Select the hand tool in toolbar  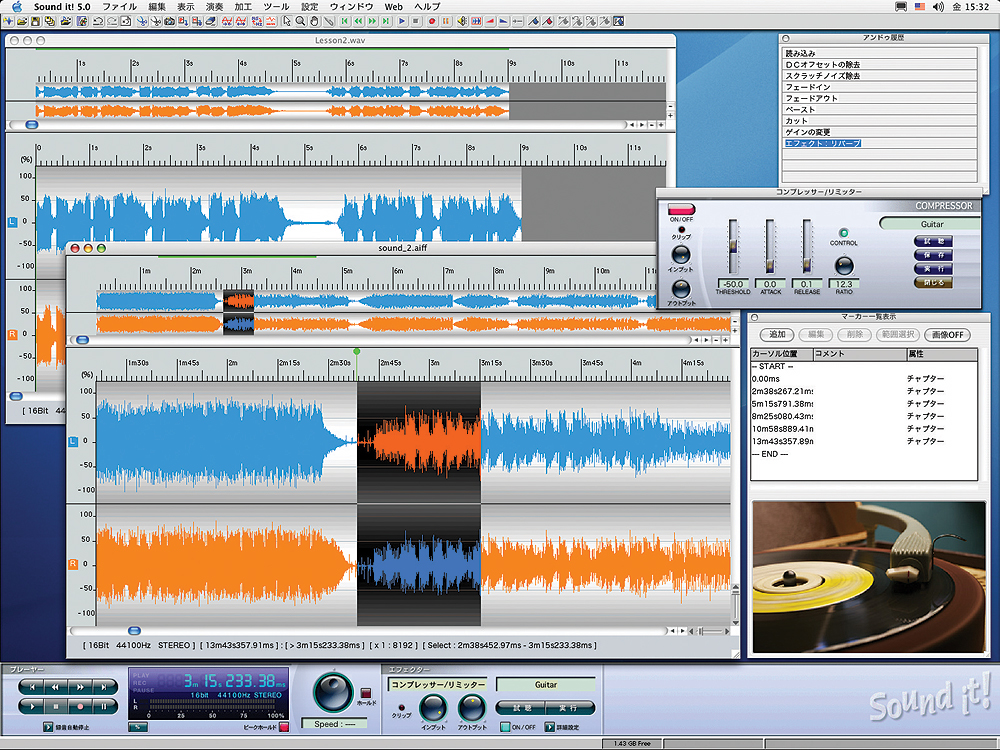(314, 22)
